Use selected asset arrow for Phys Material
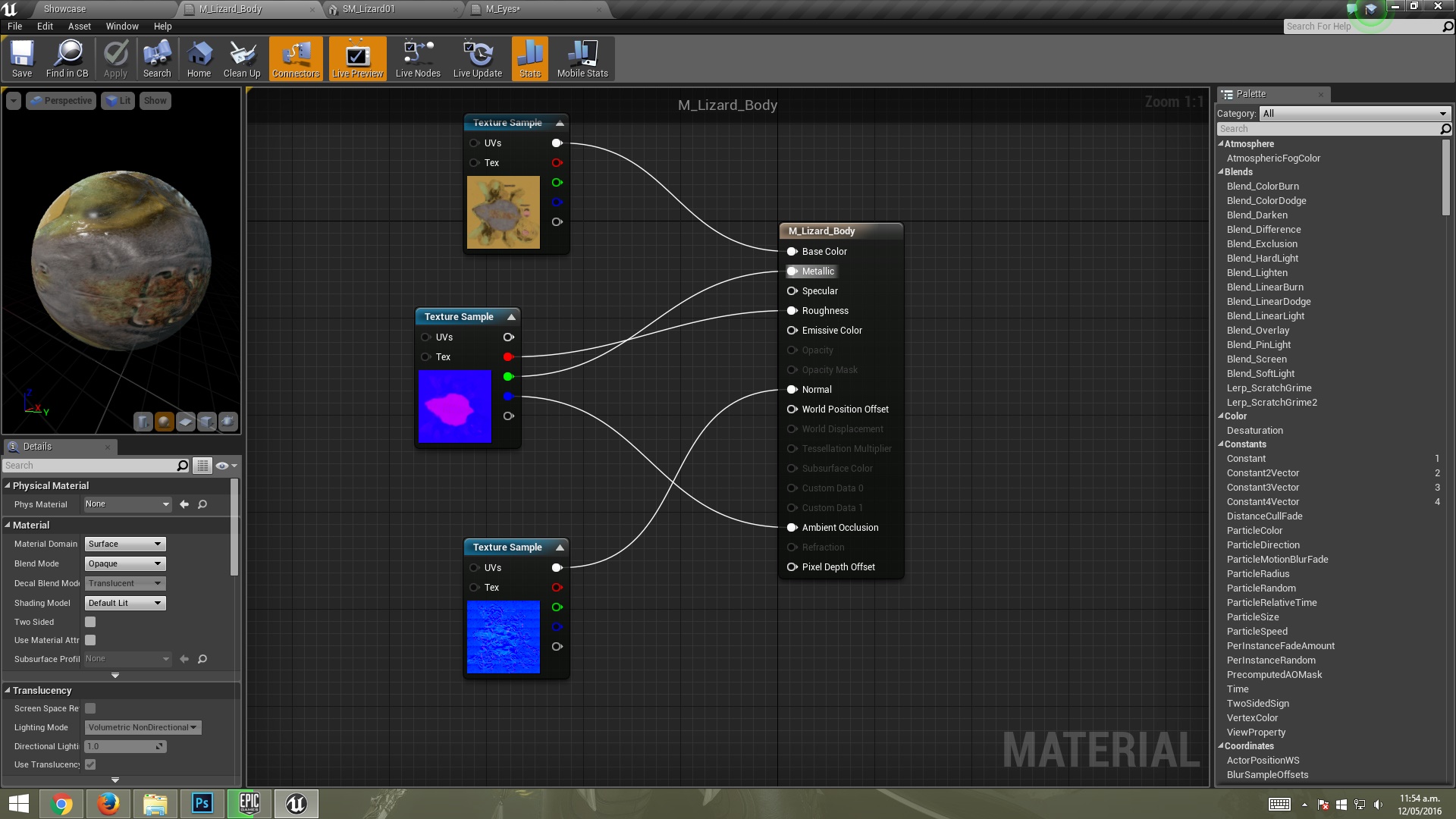This screenshot has width=1456, height=819. click(x=184, y=504)
